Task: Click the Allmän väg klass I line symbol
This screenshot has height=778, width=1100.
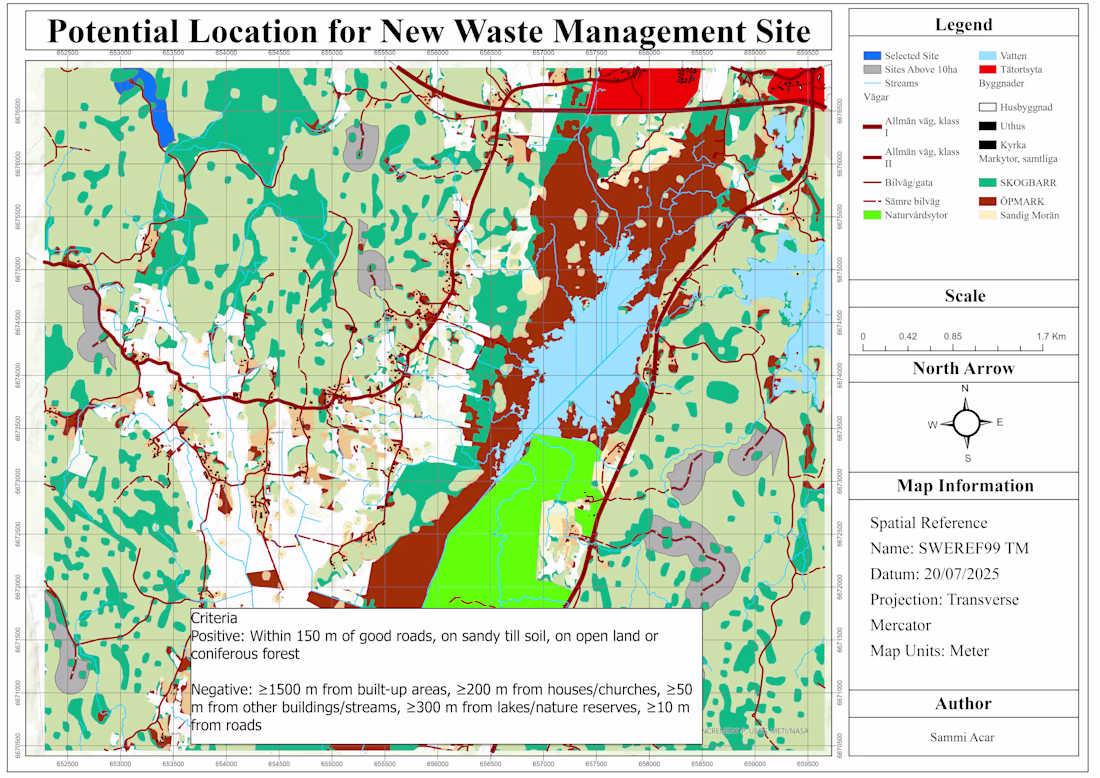Action: [x=872, y=127]
